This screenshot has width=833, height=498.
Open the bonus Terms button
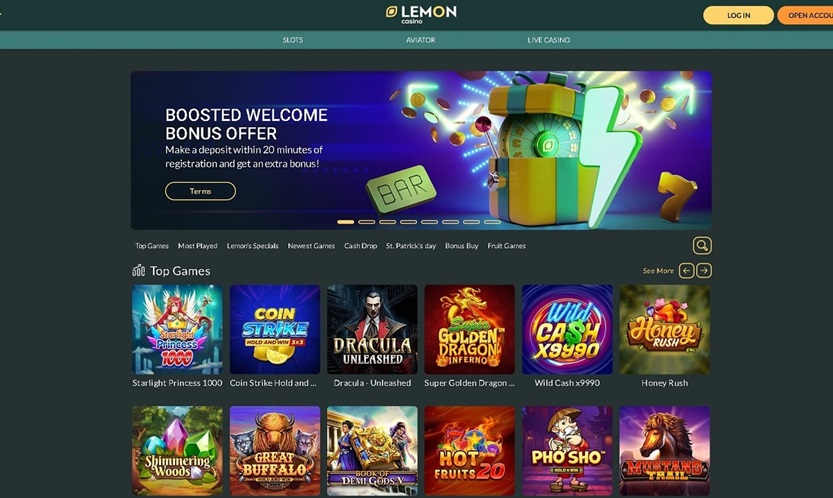(200, 191)
